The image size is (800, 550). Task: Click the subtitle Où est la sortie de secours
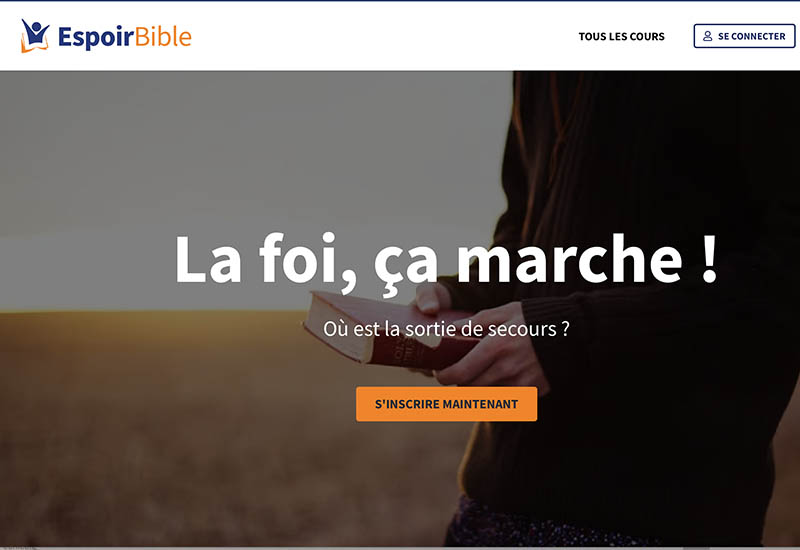[x=446, y=329]
